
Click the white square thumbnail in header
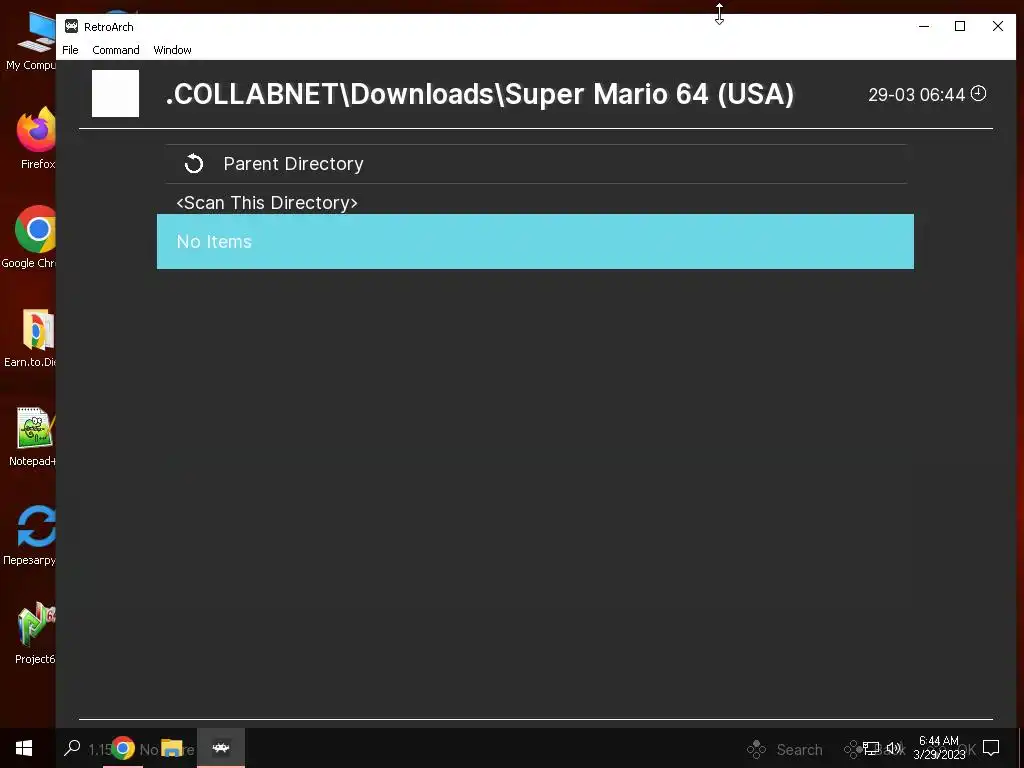click(x=116, y=93)
